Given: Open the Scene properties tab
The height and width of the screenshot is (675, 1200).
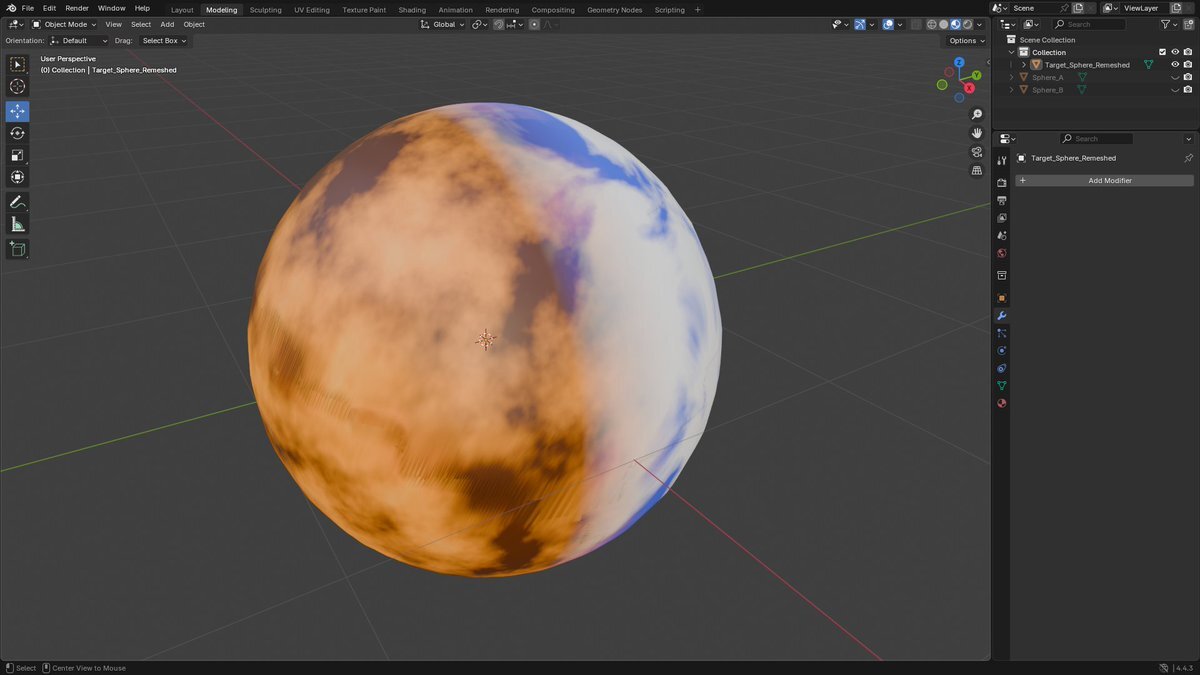Looking at the screenshot, I should click(x=1002, y=235).
